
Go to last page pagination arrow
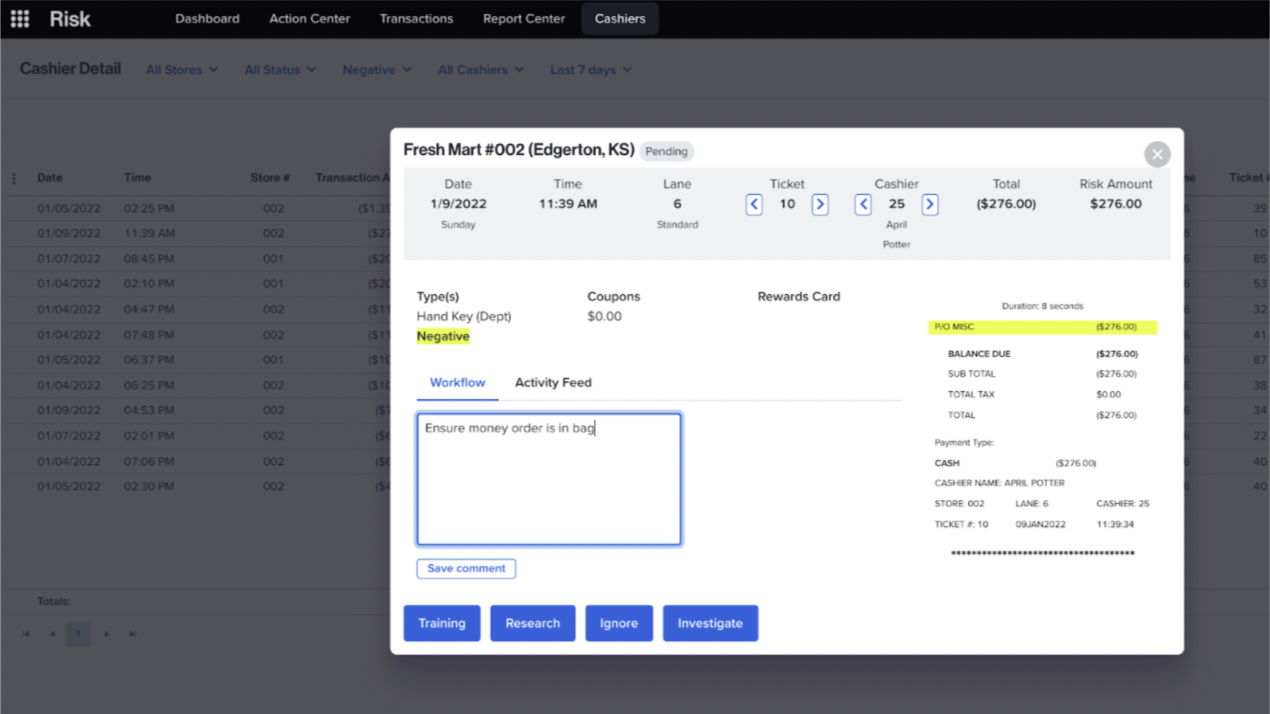(x=132, y=634)
